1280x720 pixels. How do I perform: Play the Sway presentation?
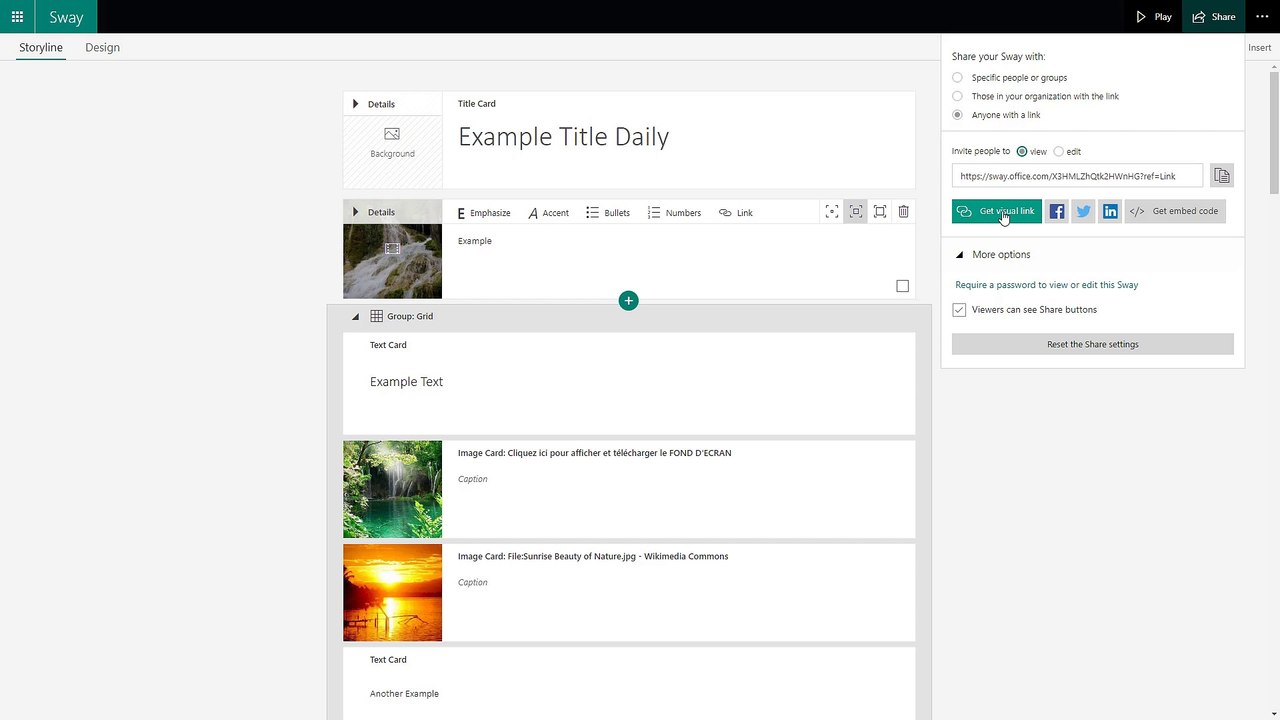click(x=1153, y=17)
